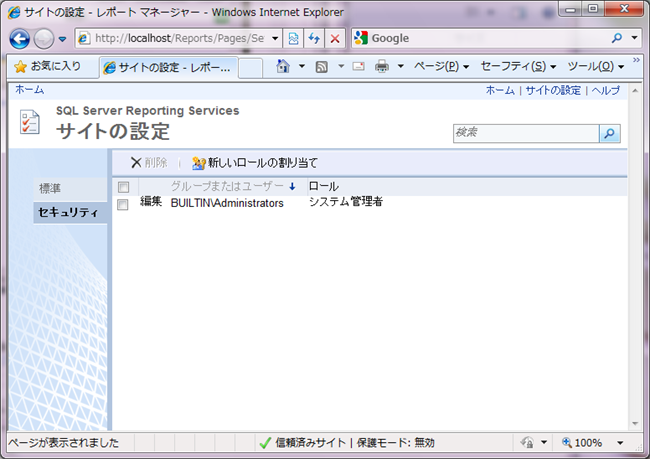650x459 pixels.
Task: Toggle the Compatibility View icon
Action: coord(293,39)
